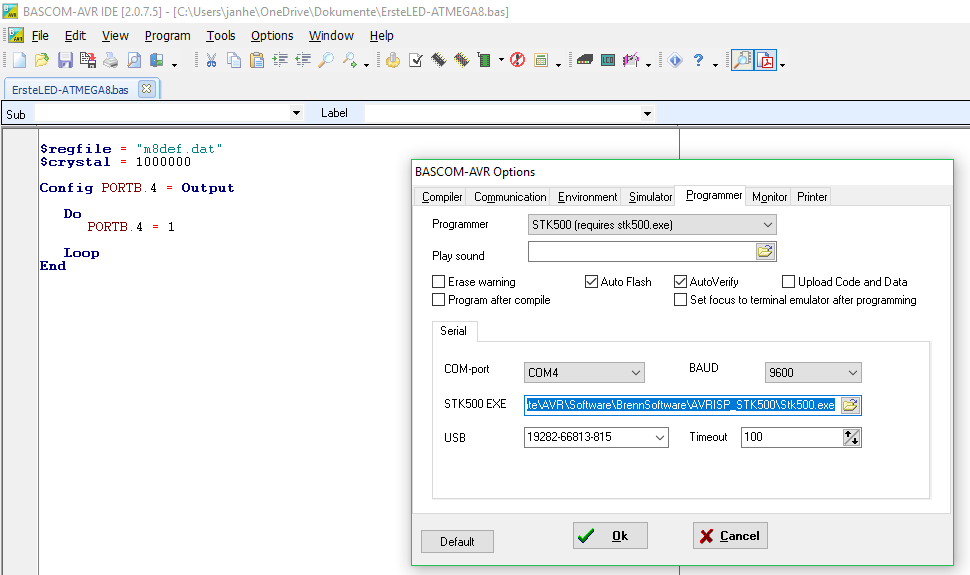The height and width of the screenshot is (575, 970).
Task: Cut selection with the scissors icon
Action: [x=212, y=60]
